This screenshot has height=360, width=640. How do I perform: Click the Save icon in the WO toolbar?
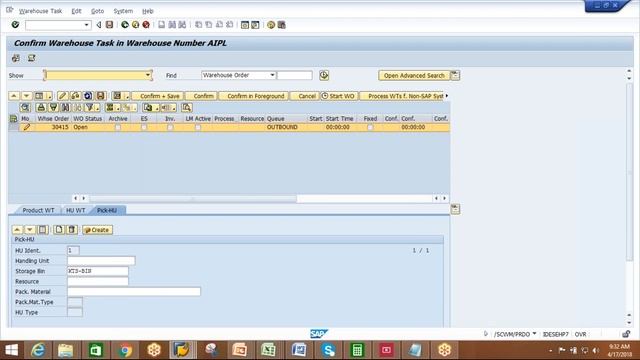coord(100,96)
